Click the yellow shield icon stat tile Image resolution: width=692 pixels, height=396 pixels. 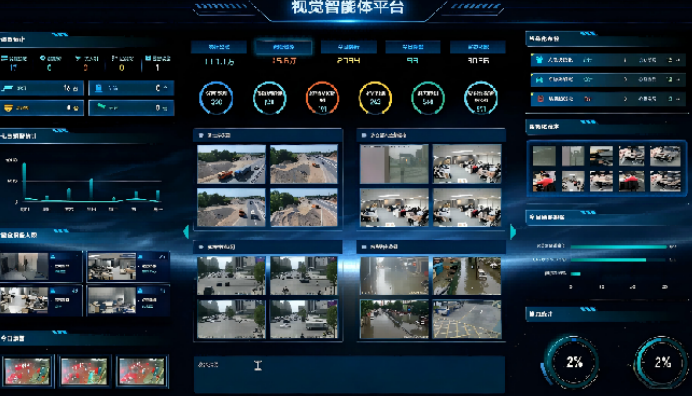click(43, 108)
